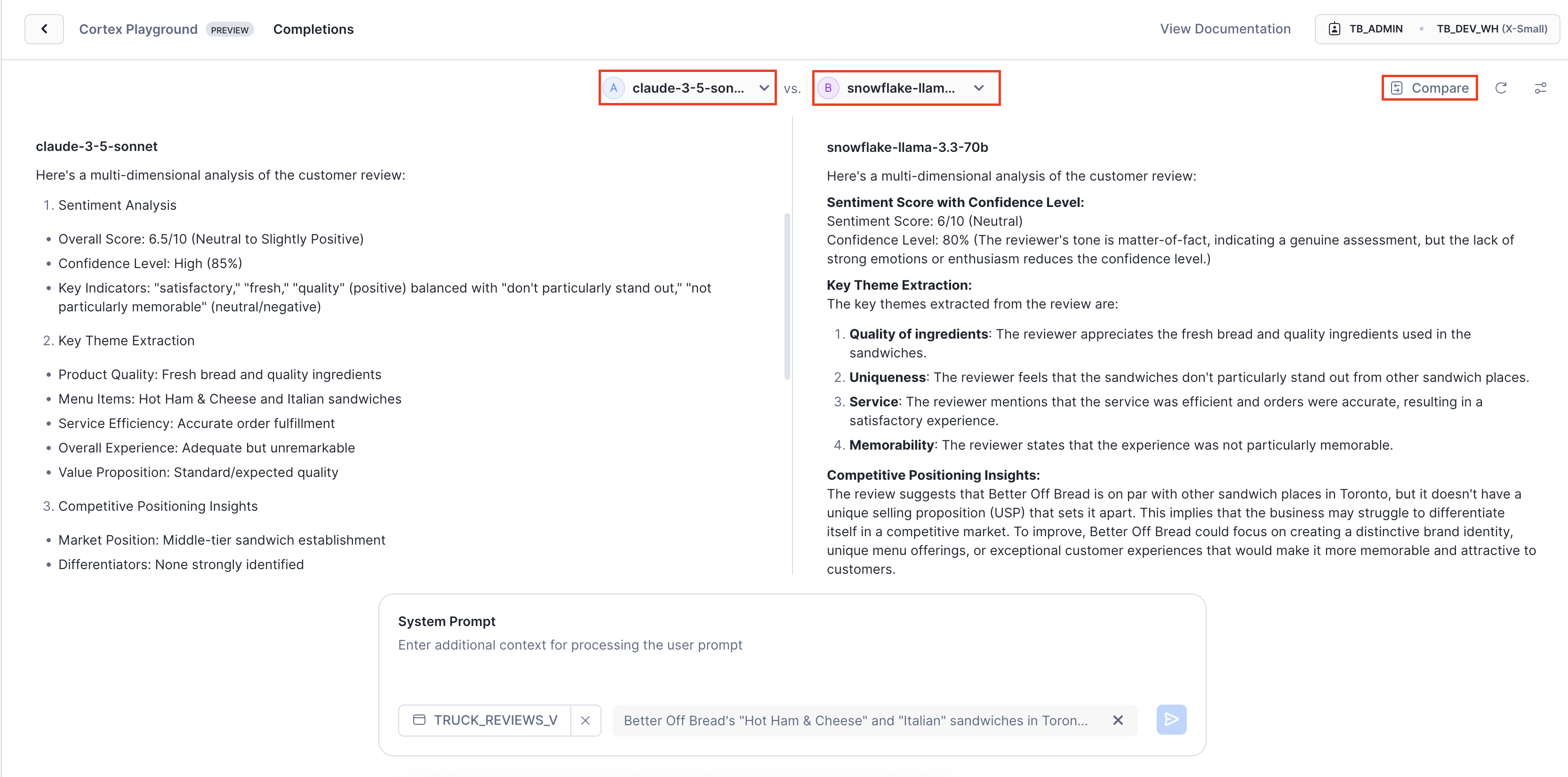Select the Completions tab

[313, 29]
